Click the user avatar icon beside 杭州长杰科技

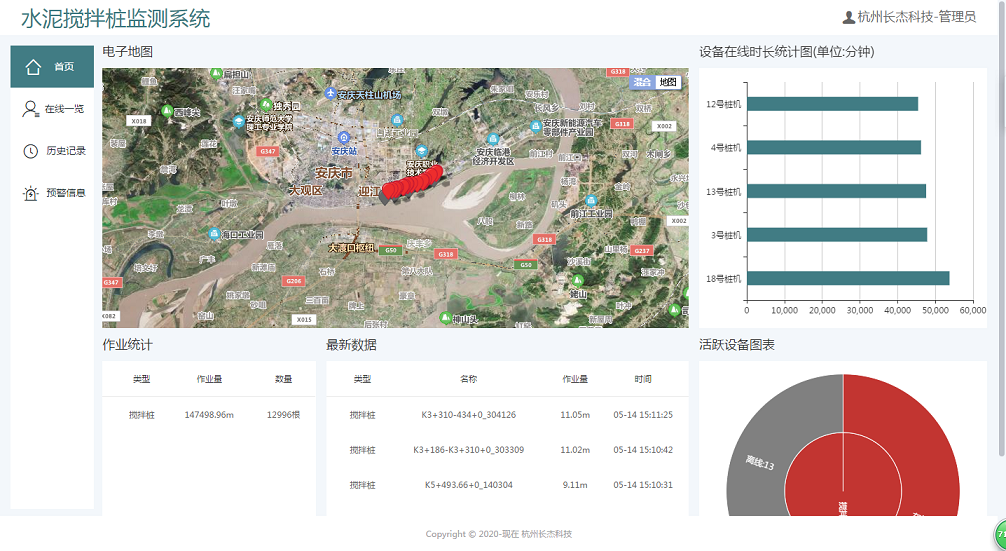pyautogui.click(x=849, y=17)
